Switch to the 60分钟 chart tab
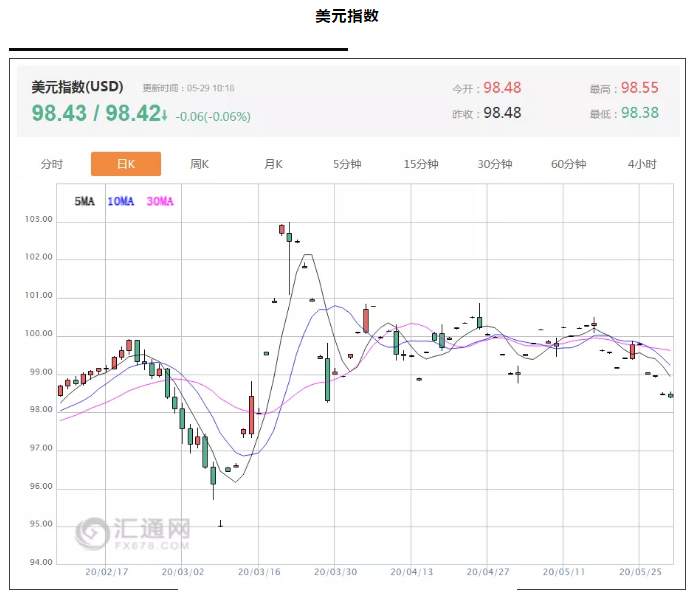Viewport: 697px width, 605px height. click(569, 164)
